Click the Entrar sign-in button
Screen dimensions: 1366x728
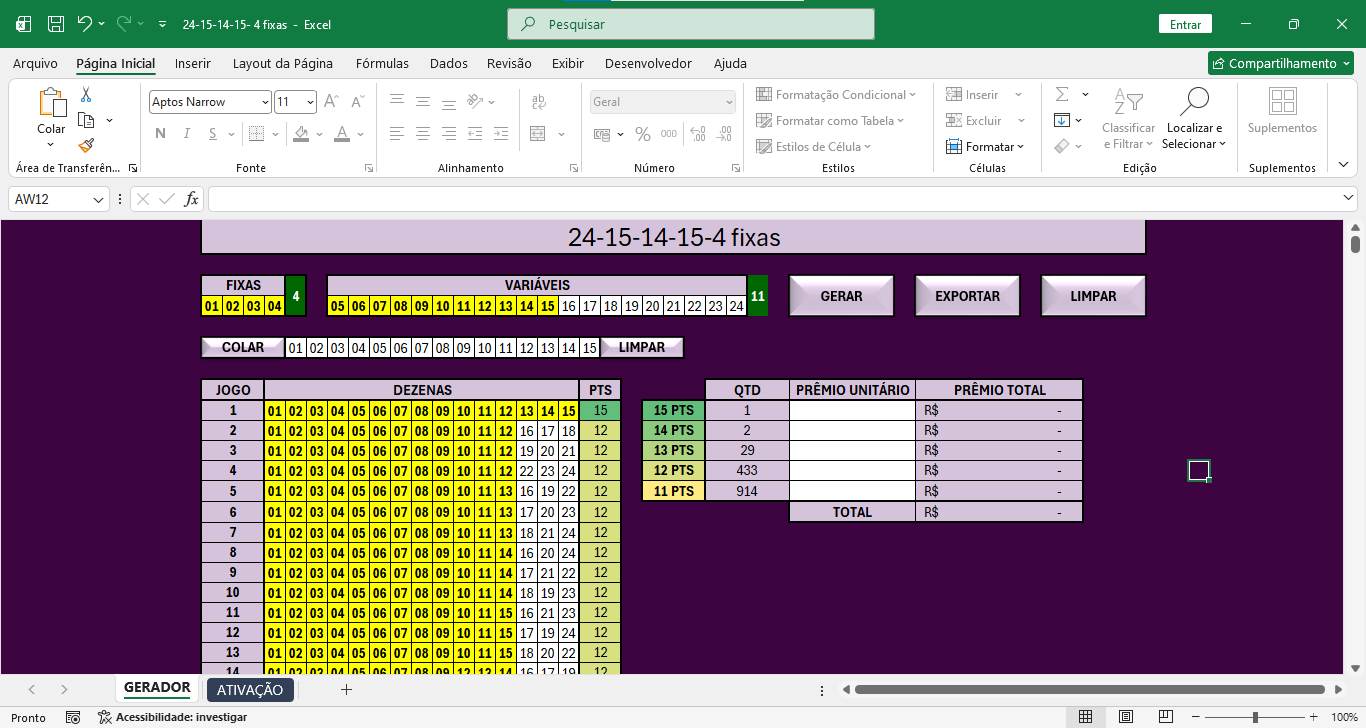pos(1185,24)
